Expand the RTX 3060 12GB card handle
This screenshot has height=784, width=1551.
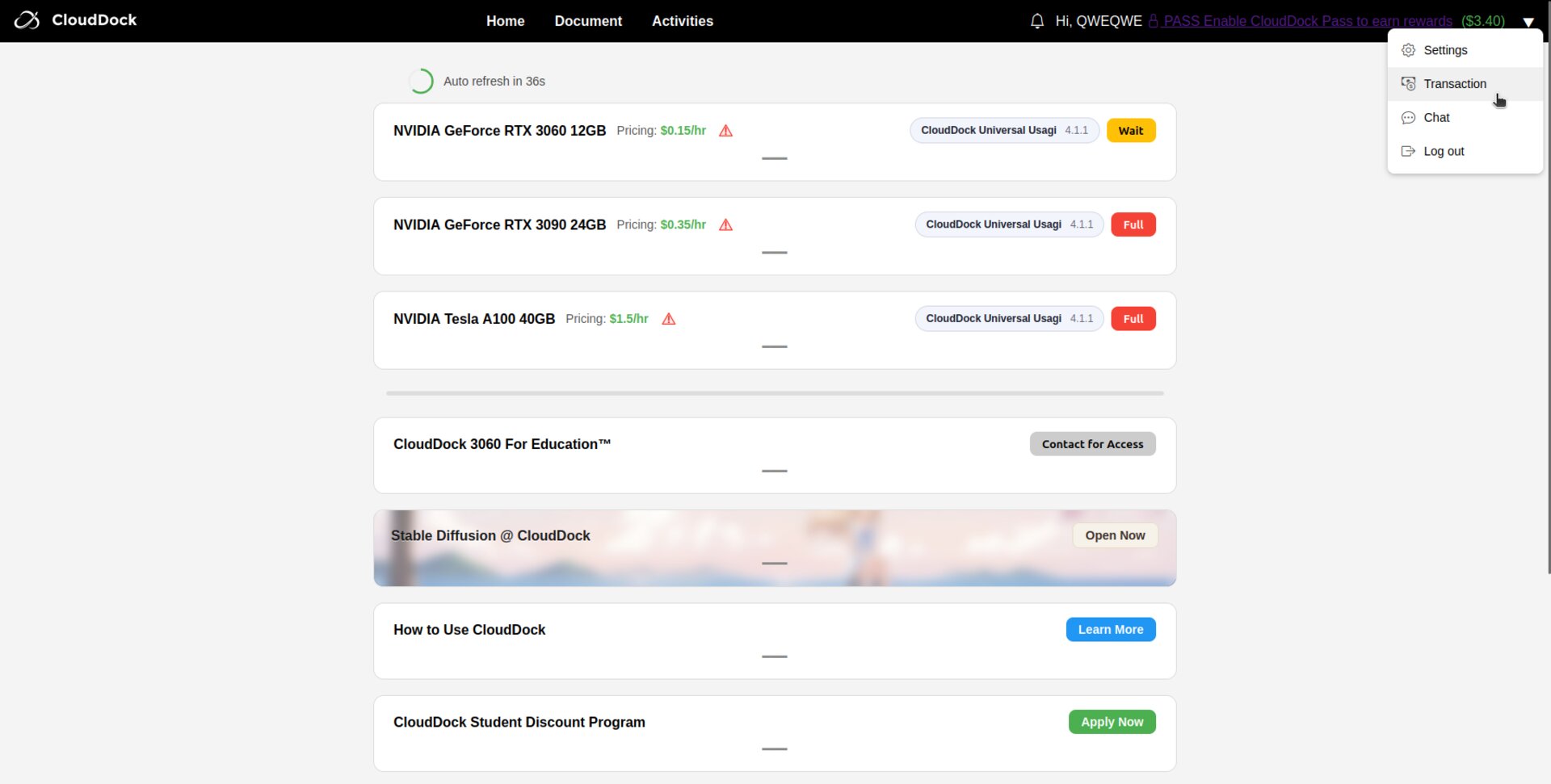(774, 158)
